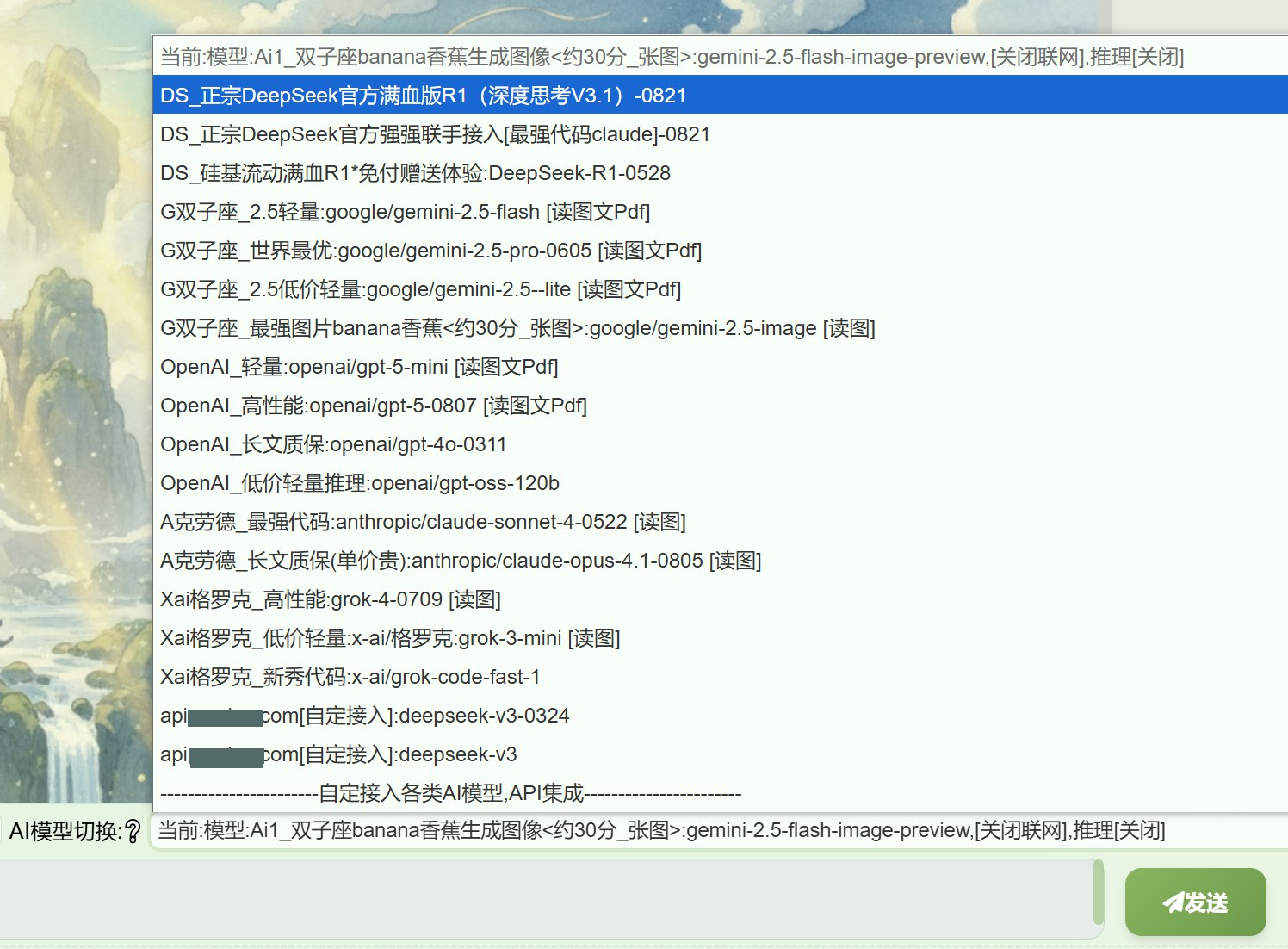Click the message box vertical scrollbar
1288x949 pixels.
pos(1098,890)
